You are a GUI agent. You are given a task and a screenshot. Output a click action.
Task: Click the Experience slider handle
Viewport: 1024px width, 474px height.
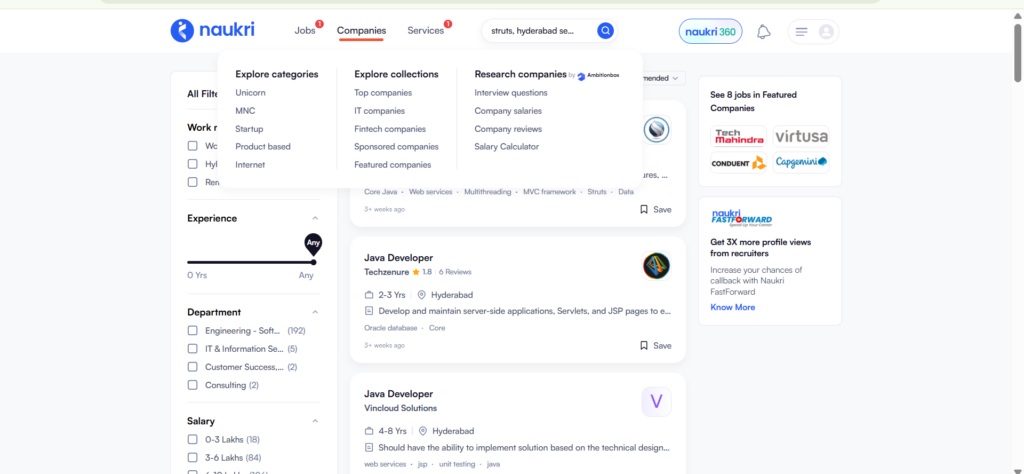click(x=314, y=262)
